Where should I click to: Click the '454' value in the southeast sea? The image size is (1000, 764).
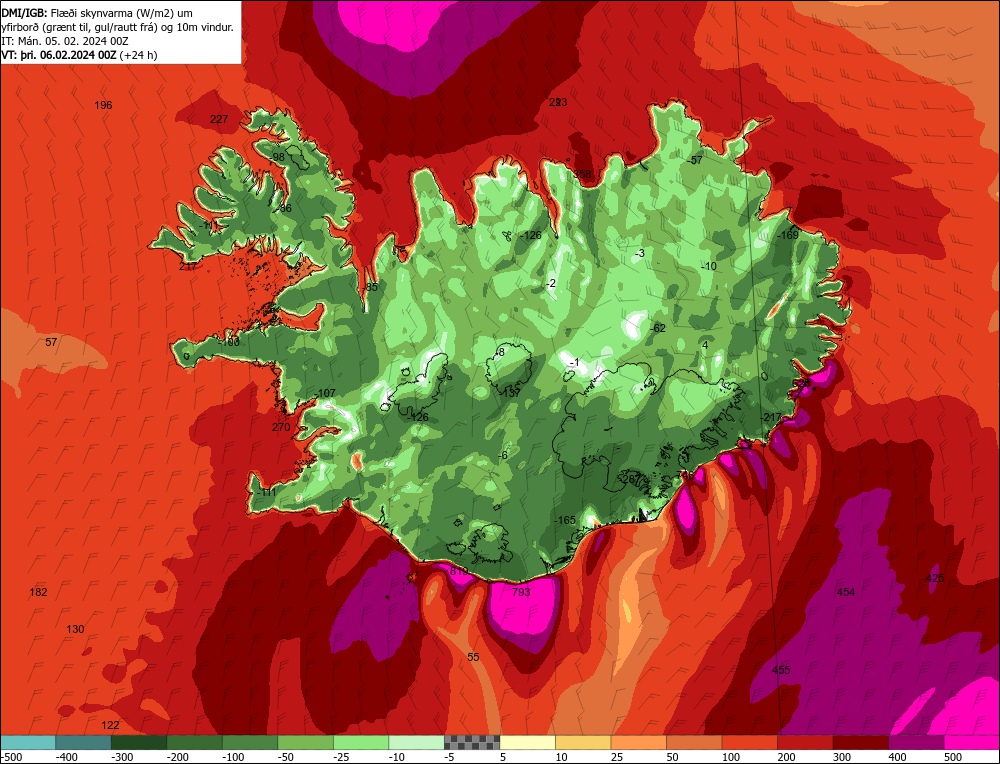point(846,592)
